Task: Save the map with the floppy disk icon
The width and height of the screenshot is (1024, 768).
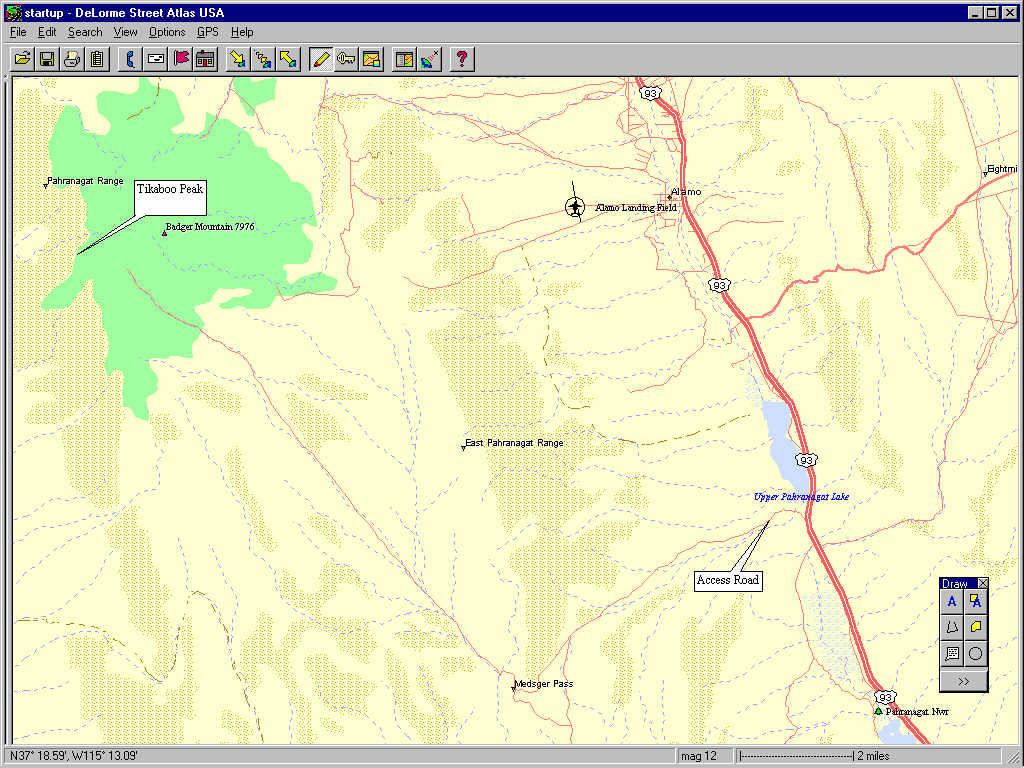Action: point(47,59)
